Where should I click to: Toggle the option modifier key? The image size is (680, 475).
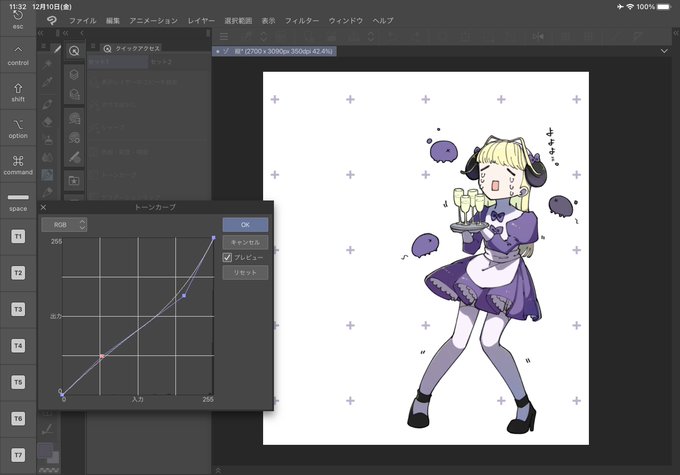(18, 128)
